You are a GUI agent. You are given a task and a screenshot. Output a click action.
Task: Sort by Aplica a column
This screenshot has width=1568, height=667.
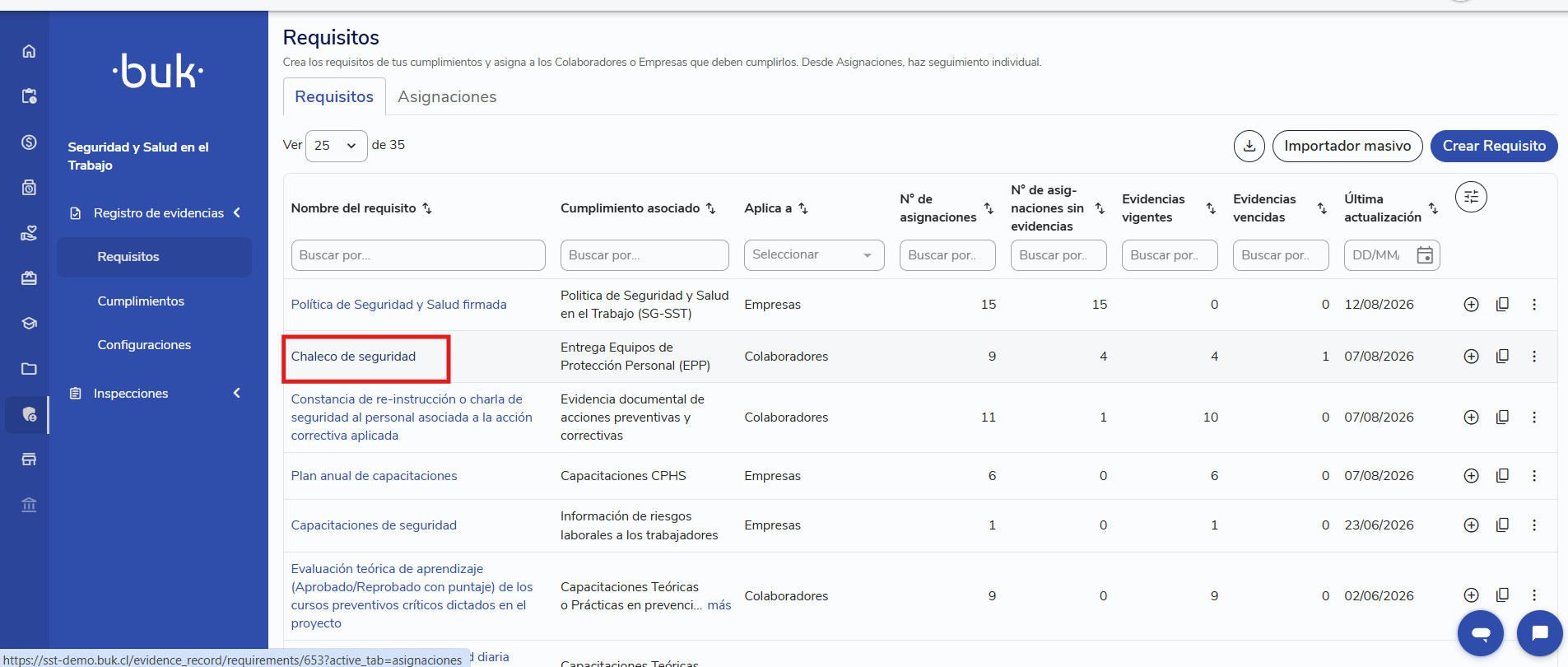(803, 208)
